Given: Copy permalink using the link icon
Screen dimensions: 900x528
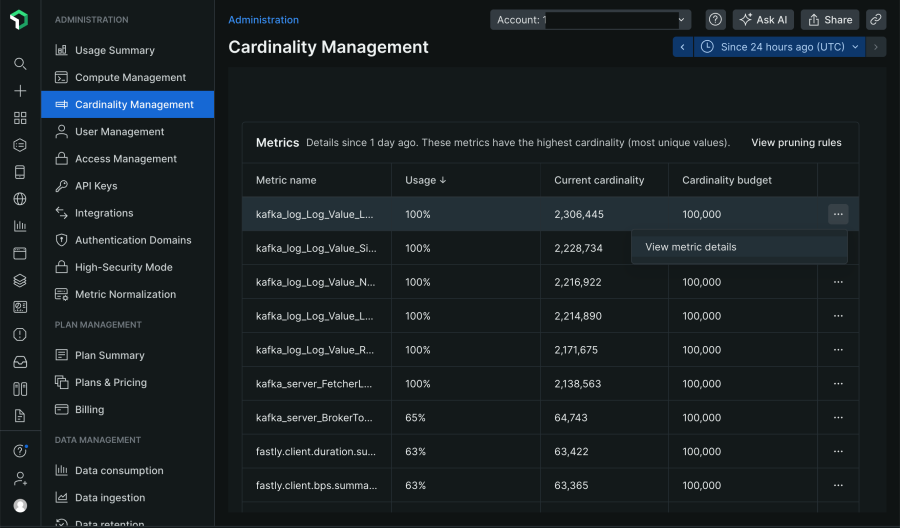Looking at the screenshot, I should pos(875,20).
